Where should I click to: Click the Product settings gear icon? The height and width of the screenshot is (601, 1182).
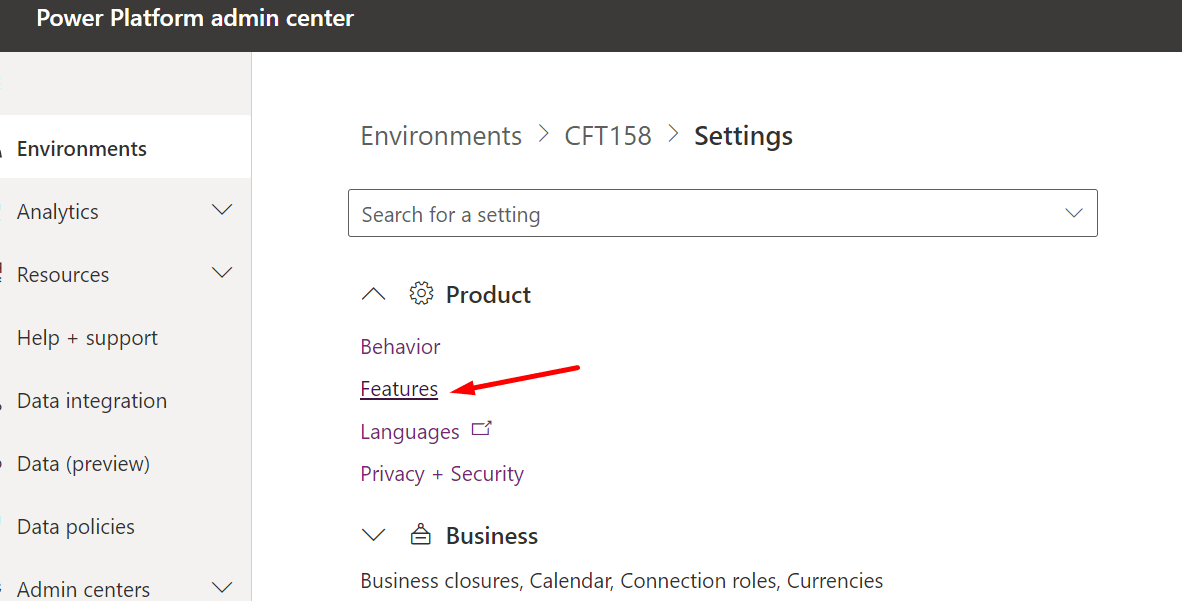421,293
